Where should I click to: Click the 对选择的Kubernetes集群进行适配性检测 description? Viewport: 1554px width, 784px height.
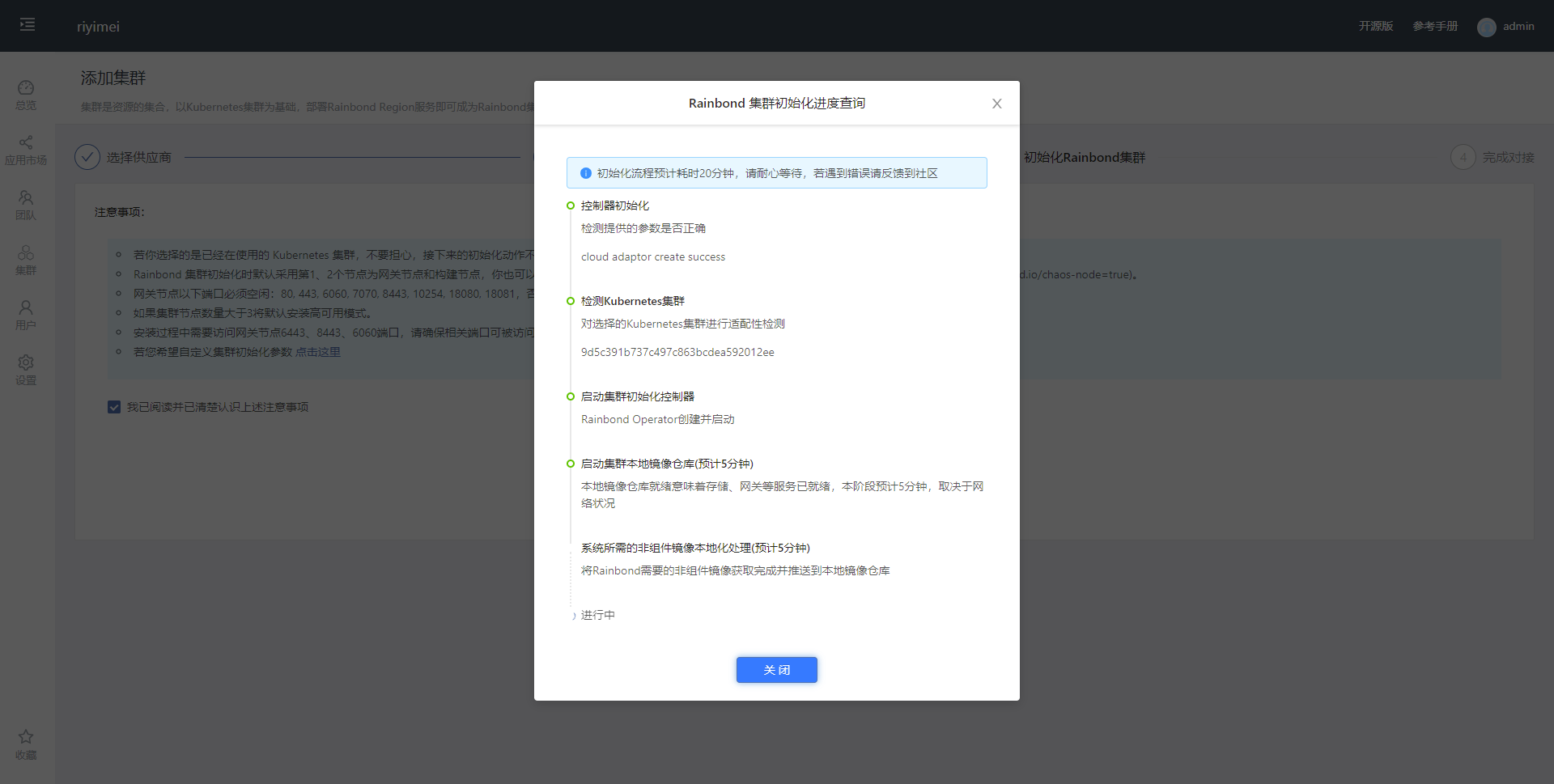683,324
